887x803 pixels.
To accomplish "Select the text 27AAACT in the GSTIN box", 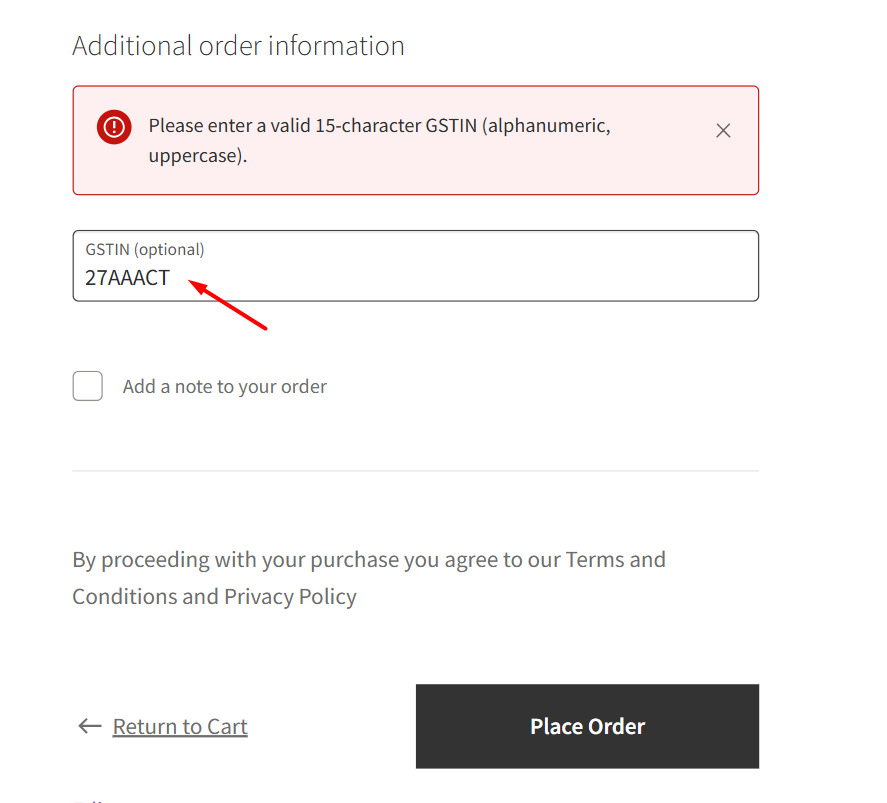I will 125,278.
